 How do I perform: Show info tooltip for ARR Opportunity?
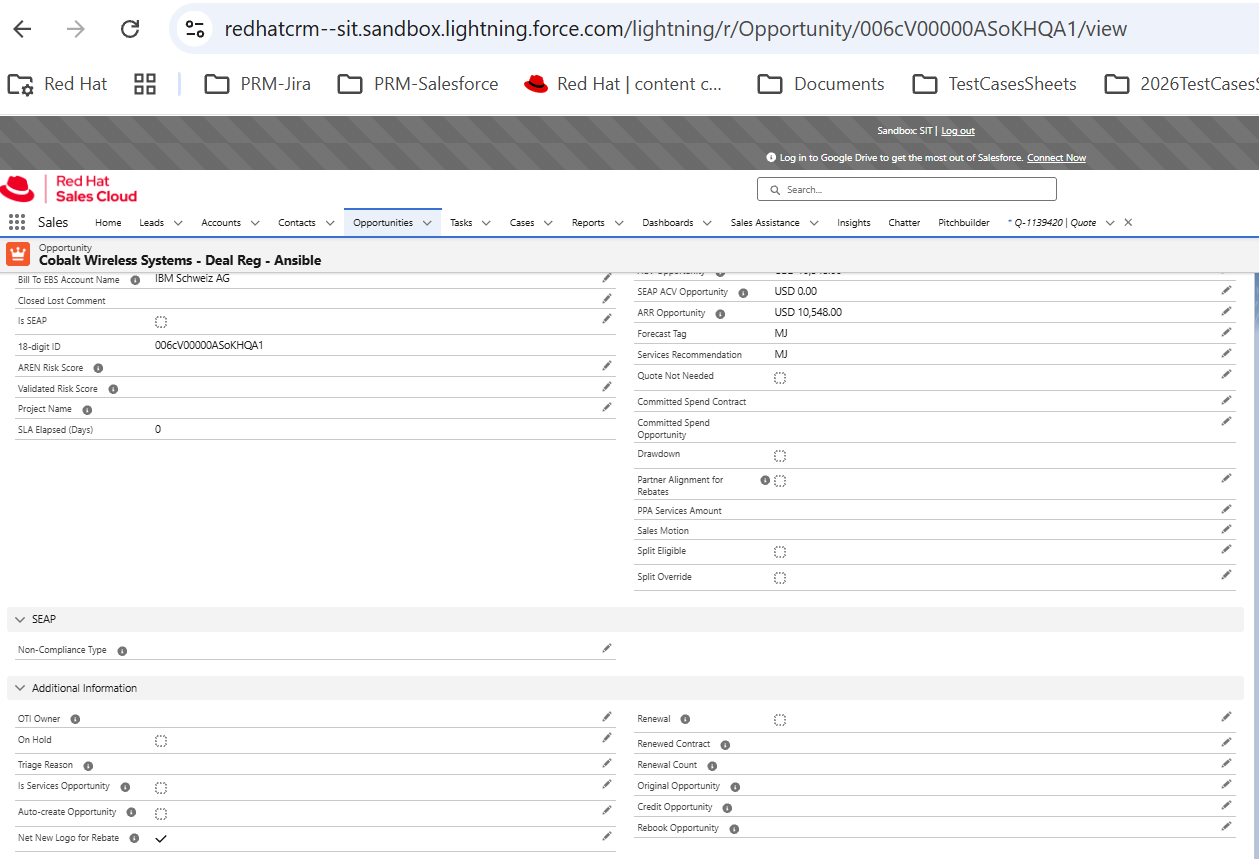(x=721, y=313)
